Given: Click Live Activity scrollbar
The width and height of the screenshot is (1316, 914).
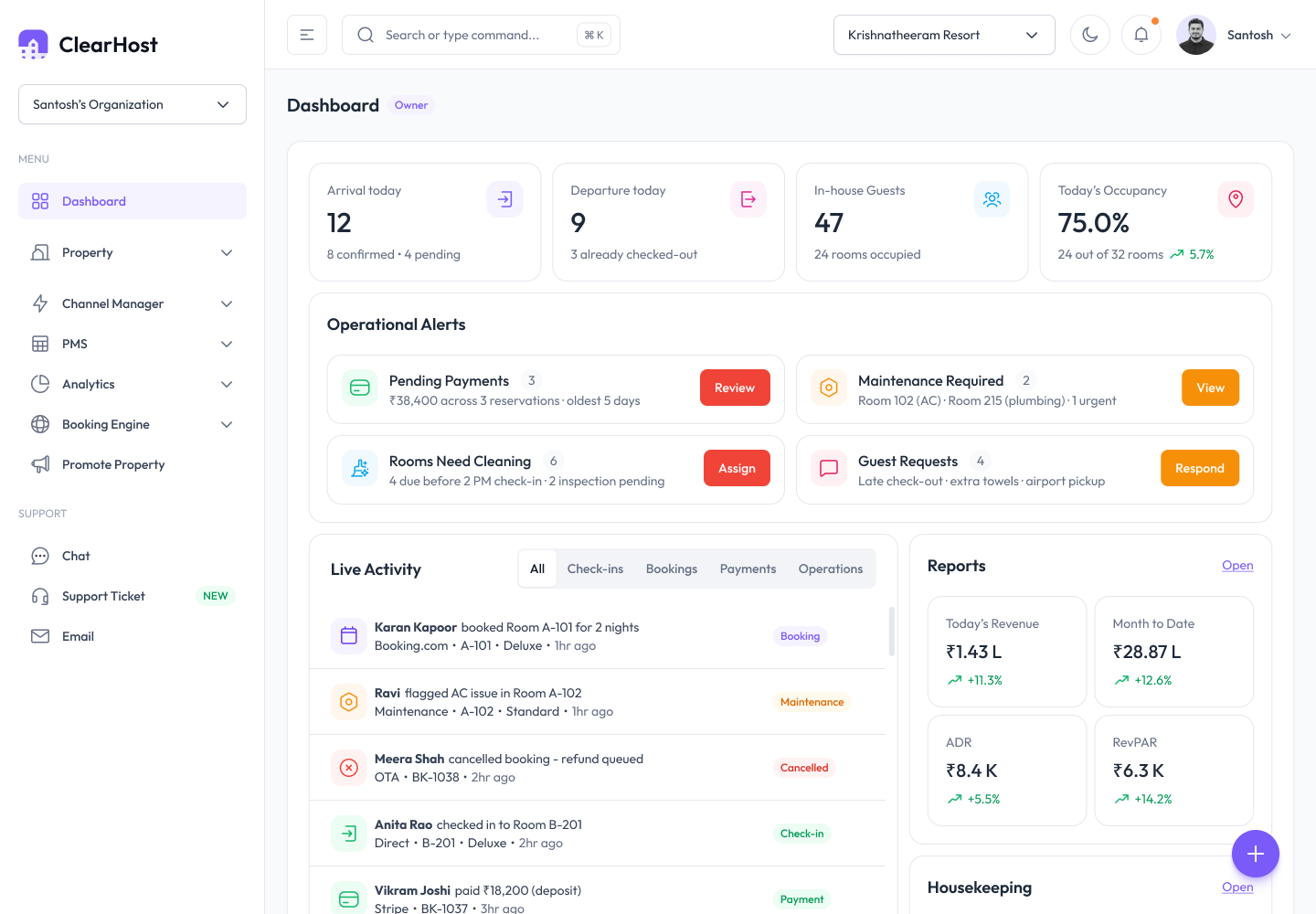Looking at the screenshot, I should (x=892, y=631).
